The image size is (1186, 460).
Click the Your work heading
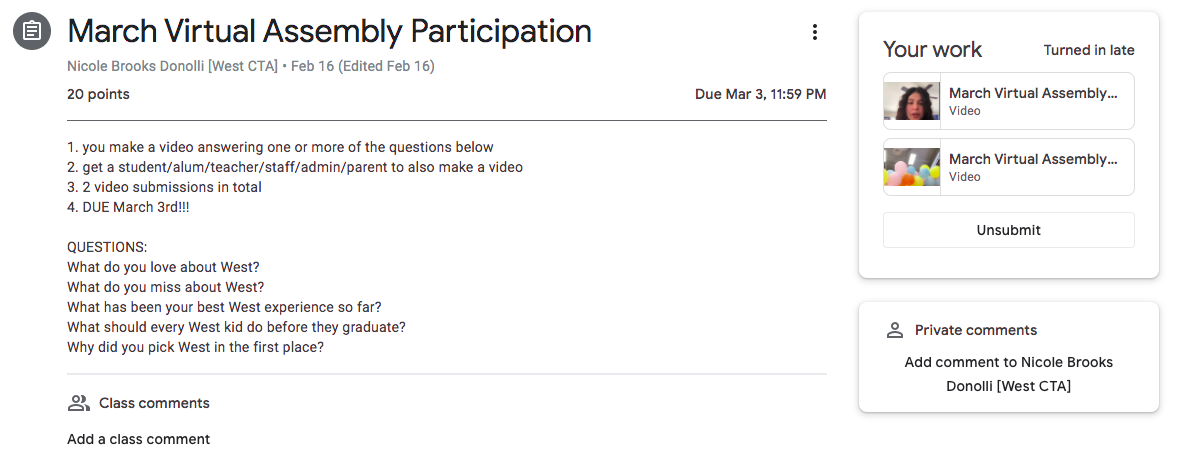pos(932,50)
